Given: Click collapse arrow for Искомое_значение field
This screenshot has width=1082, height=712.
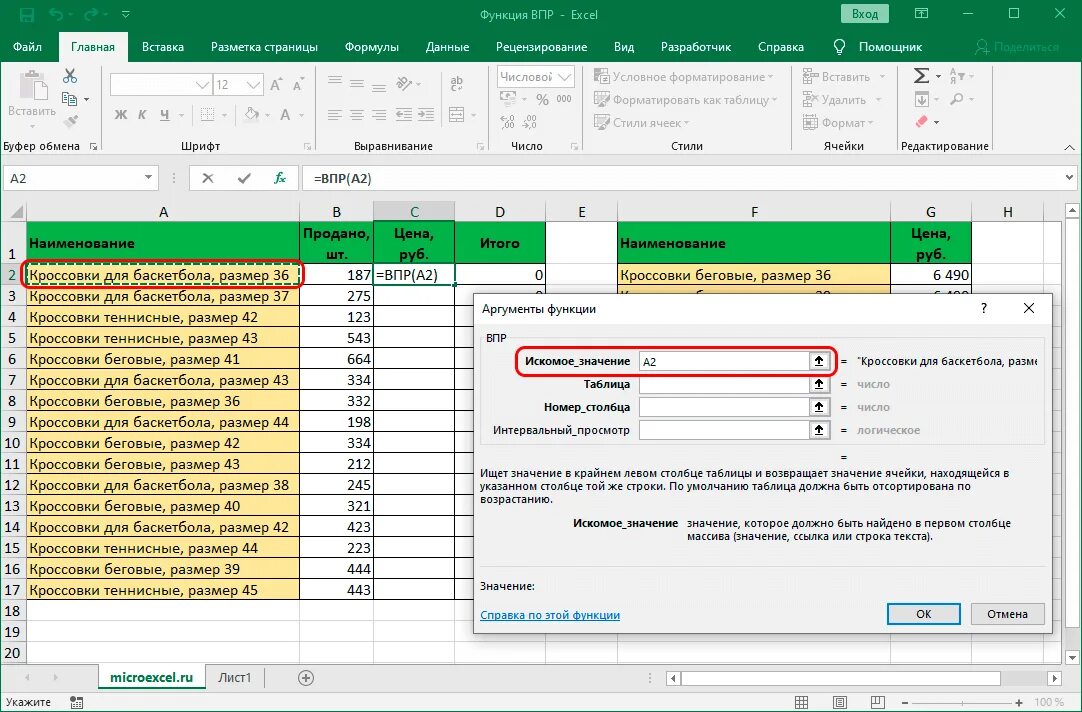Looking at the screenshot, I should coord(819,361).
